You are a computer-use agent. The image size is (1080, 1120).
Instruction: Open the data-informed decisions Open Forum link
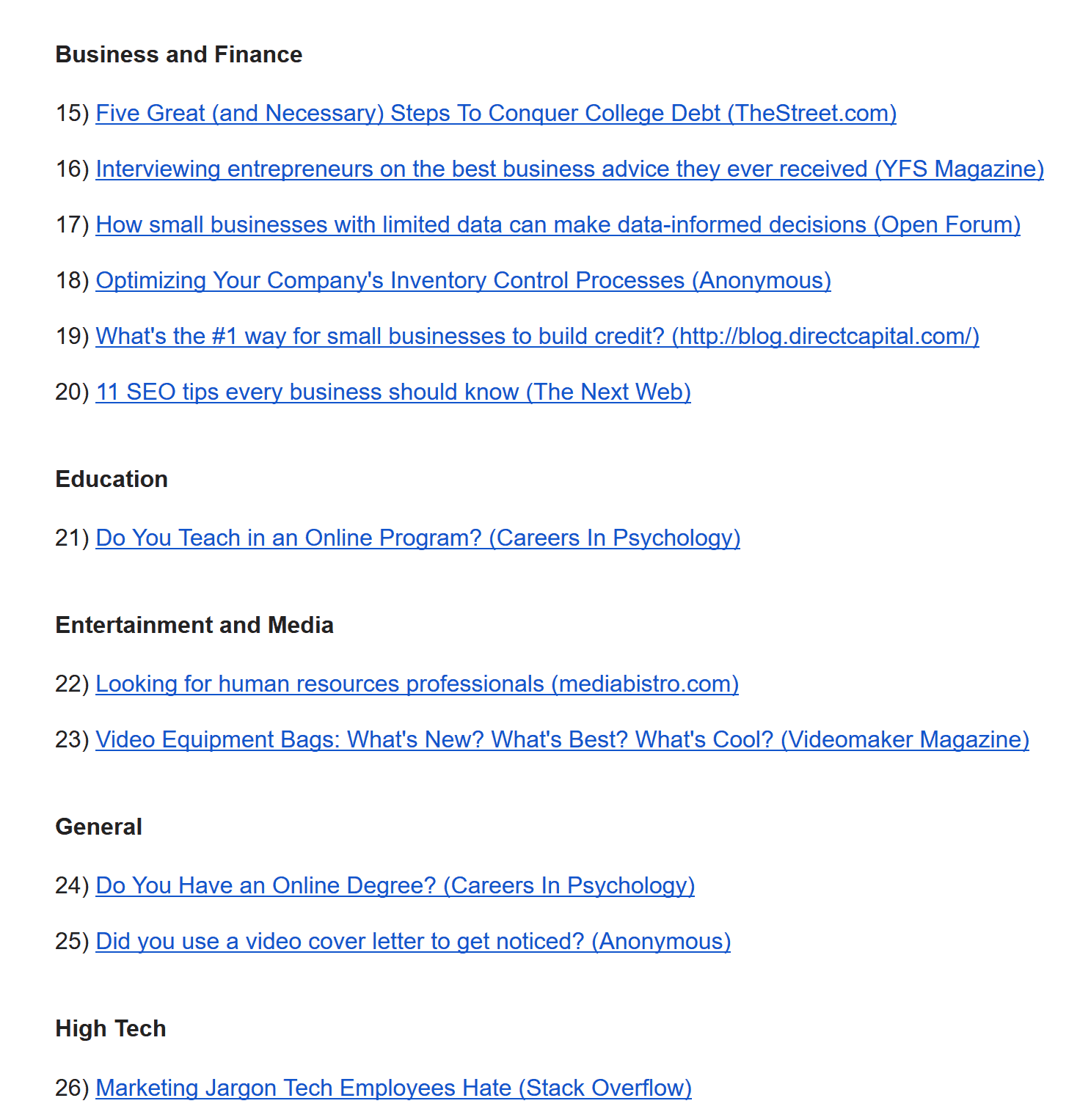click(x=558, y=225)
